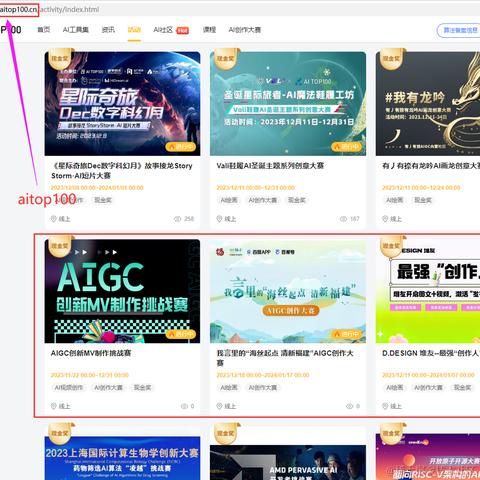Click the date range text on the Vali鞋履 card
Screen dimensions: 480x480
click(256, 188)
